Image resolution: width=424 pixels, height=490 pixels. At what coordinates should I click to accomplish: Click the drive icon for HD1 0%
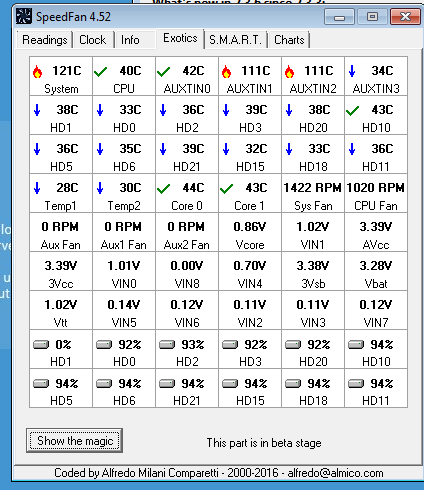click(41, 344)
